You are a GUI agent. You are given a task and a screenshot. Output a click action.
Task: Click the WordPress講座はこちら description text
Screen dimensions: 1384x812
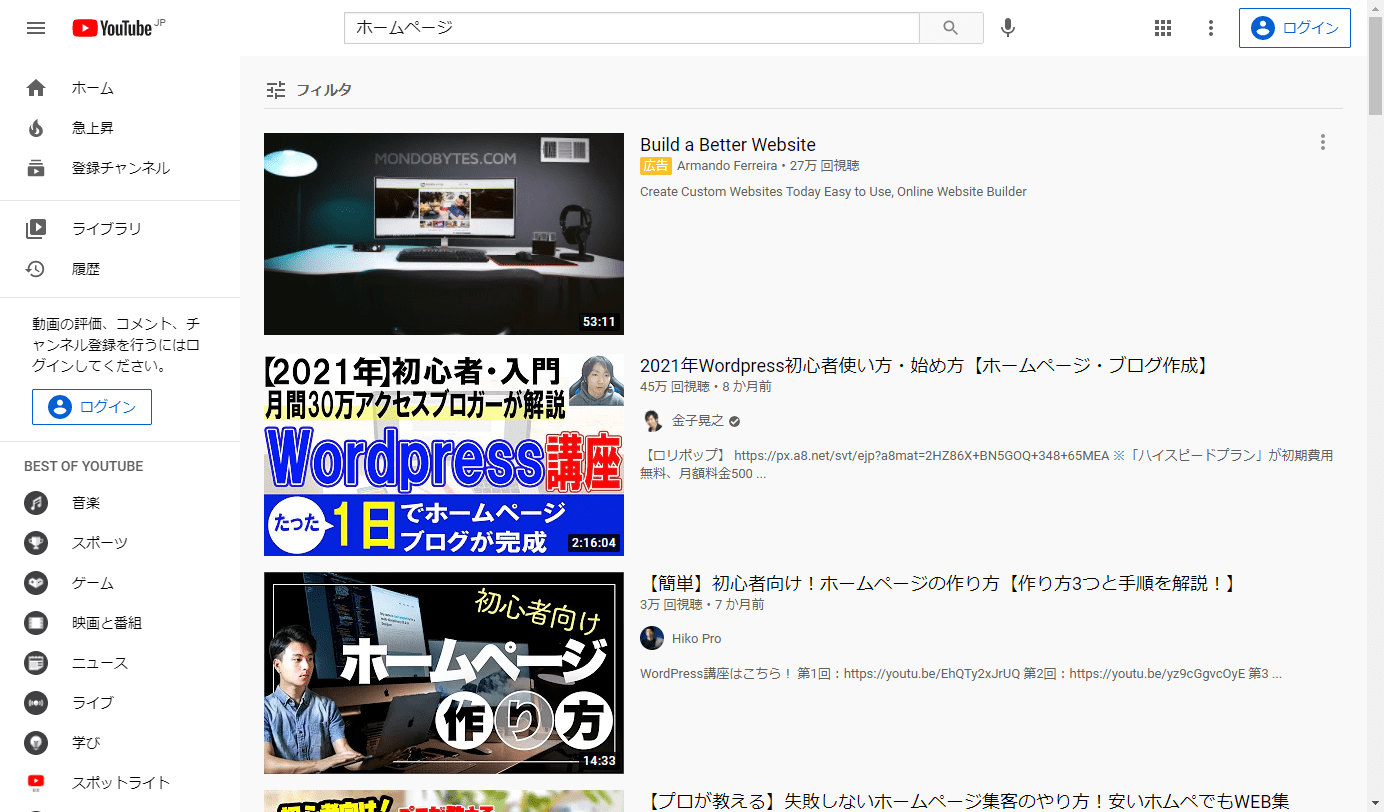tap(961, 674)
